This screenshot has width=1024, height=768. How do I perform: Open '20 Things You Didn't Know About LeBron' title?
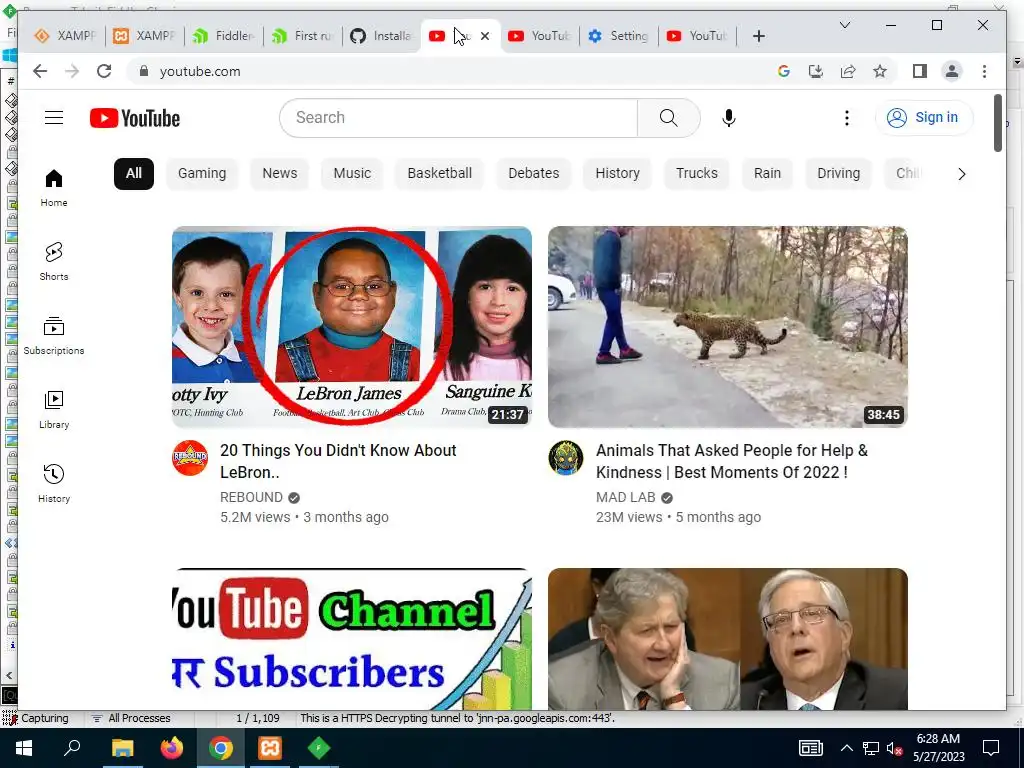click(x=338, y=461)
